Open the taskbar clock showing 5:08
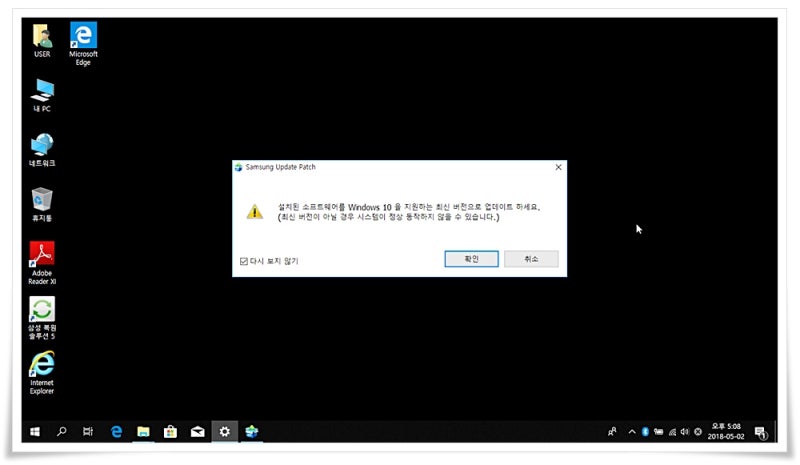This screenshot has height=465, width=800. tap(726, 431)
